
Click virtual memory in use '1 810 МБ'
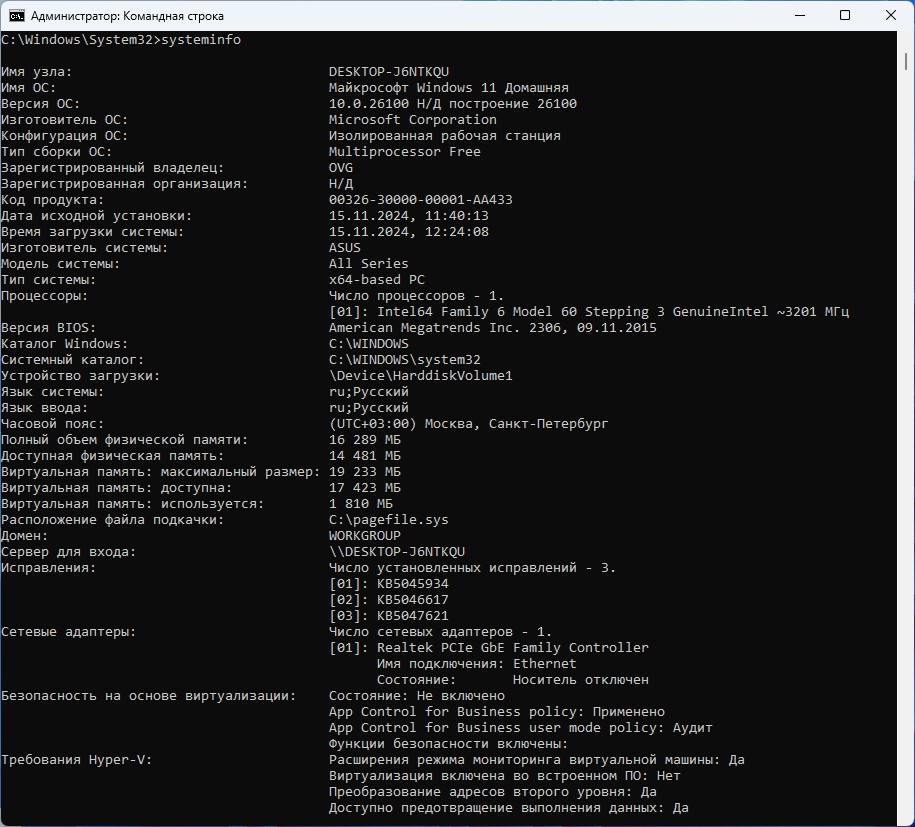tap(361, 504)
